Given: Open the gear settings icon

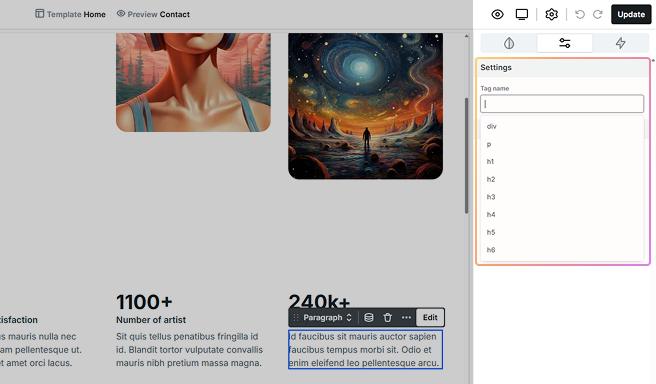Looking at the screenshot, I should pos(551,15).
